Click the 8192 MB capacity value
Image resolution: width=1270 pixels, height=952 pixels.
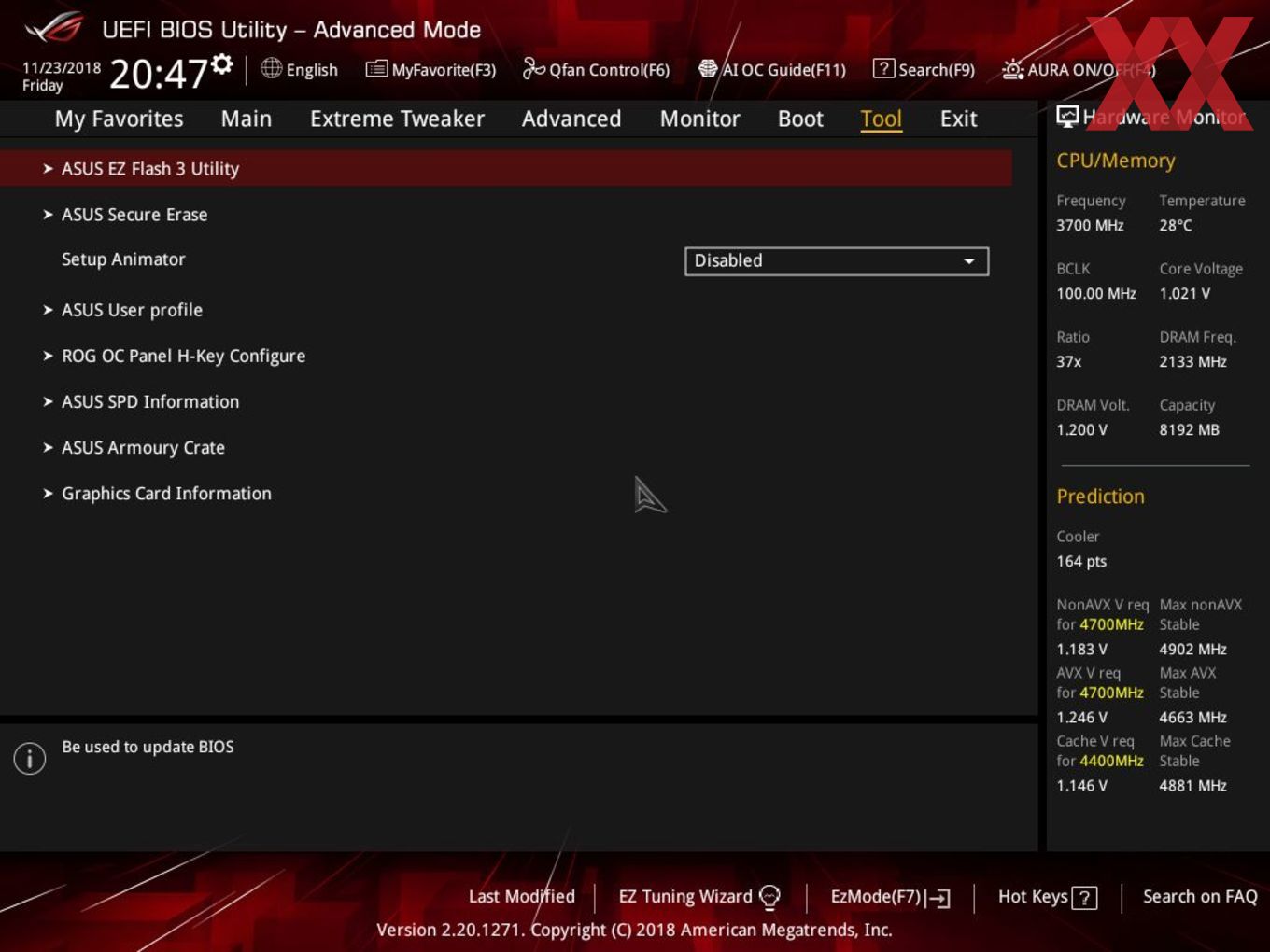pos(1189,429)
